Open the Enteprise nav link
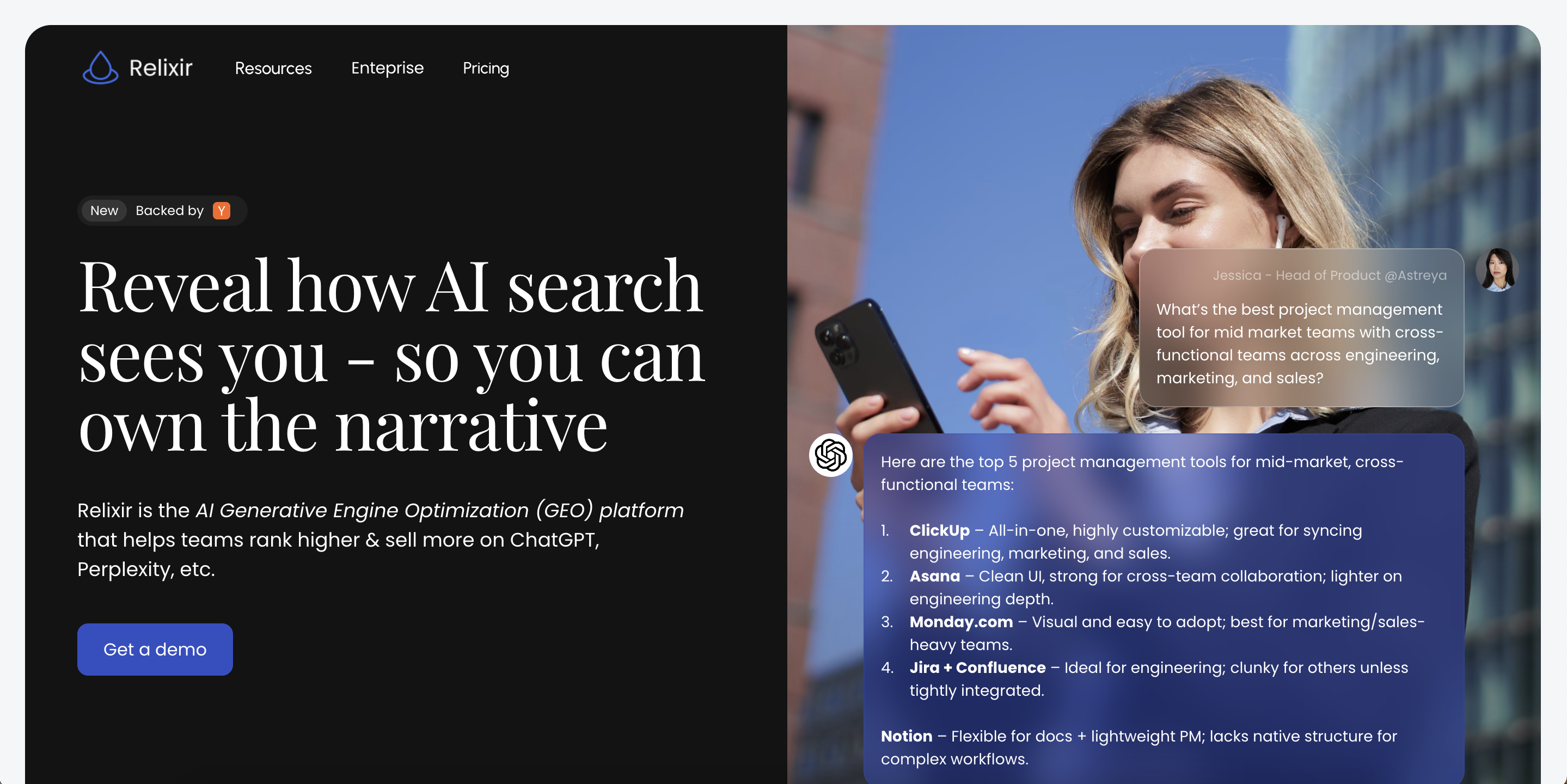The height and width of the screenshot is (784, 1567). coord(388,68)
